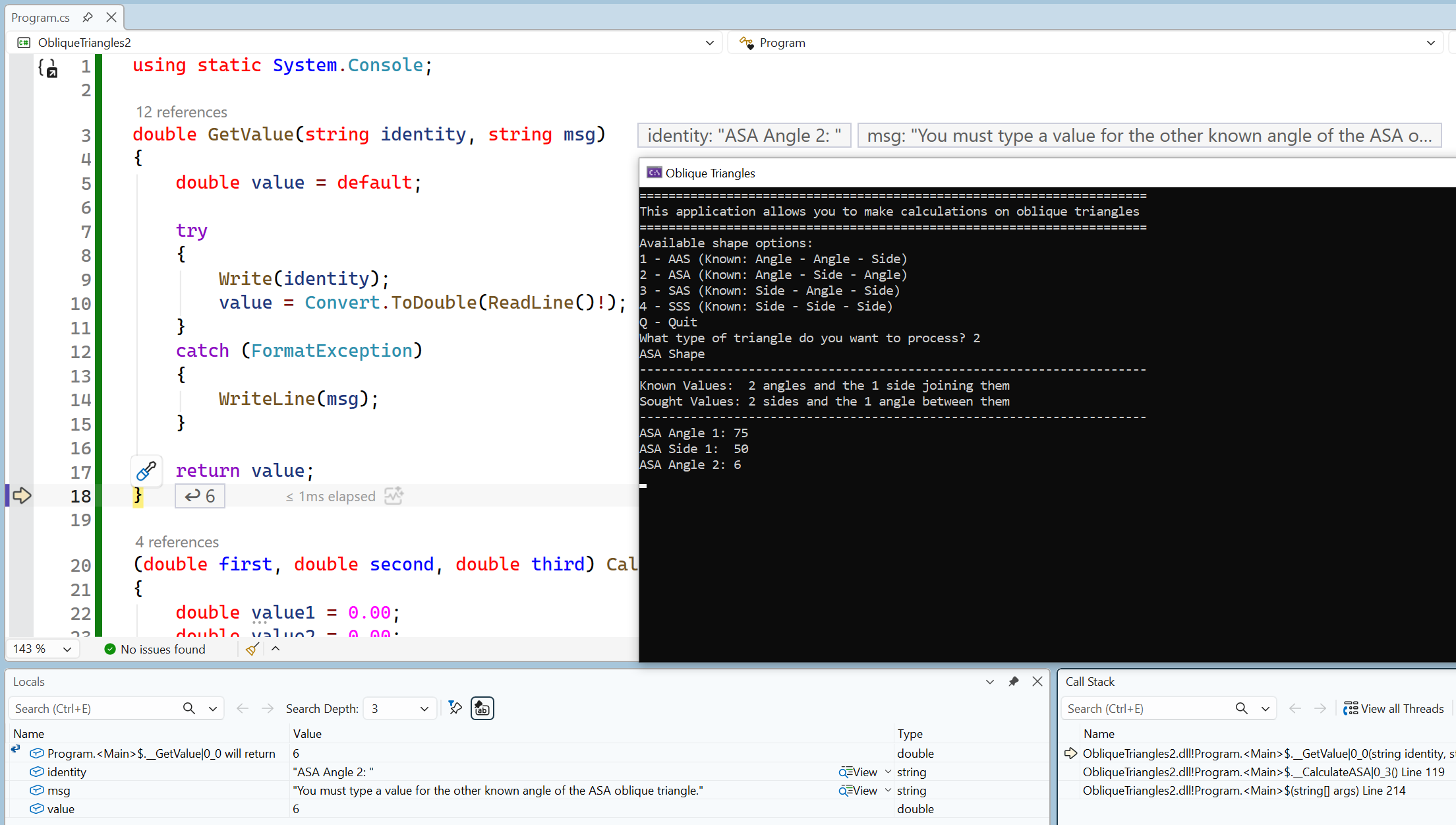The image size is (1456, 825).
Task: Click the Locals Type column header
Action: coord(910,734)
